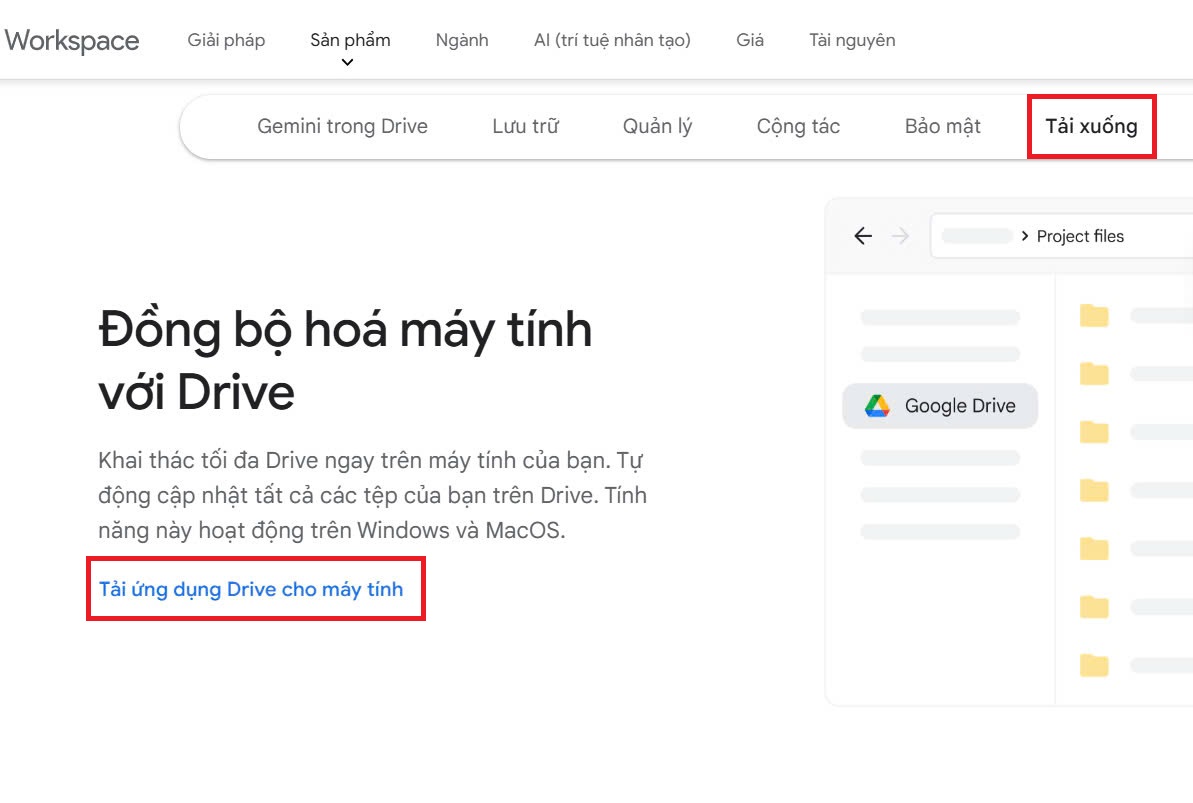Click the forward arrow in the file browser
The height and width of the screenshot is (803, 1193).
pos(900,236)
